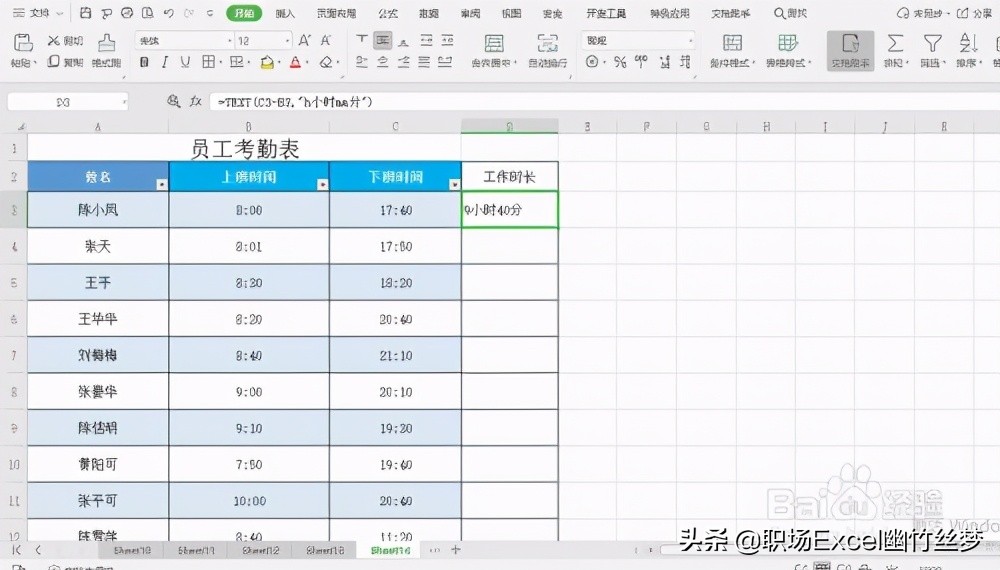The height and width of the screenshot is (570, 1000).
Task: Click the cloud sync status button
Action: (x=923, y=13)
